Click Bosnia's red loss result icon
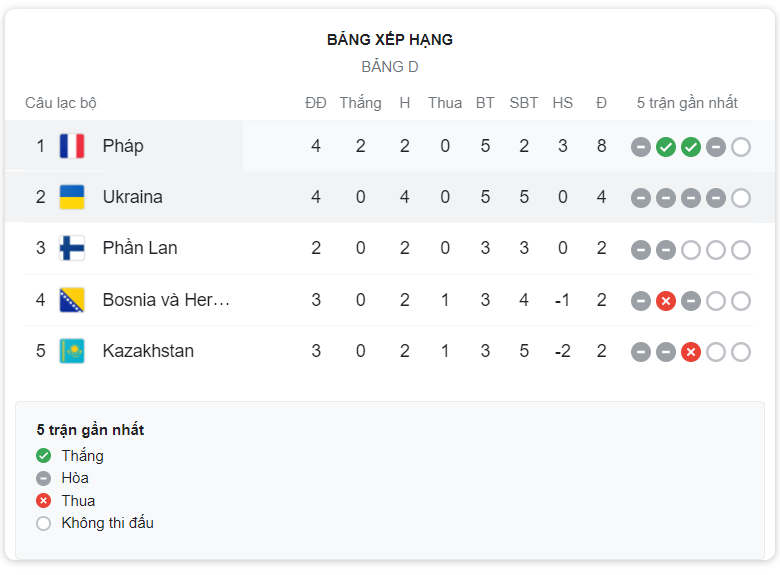This screenshot has width=780, height=575. [x=666, y=301]
